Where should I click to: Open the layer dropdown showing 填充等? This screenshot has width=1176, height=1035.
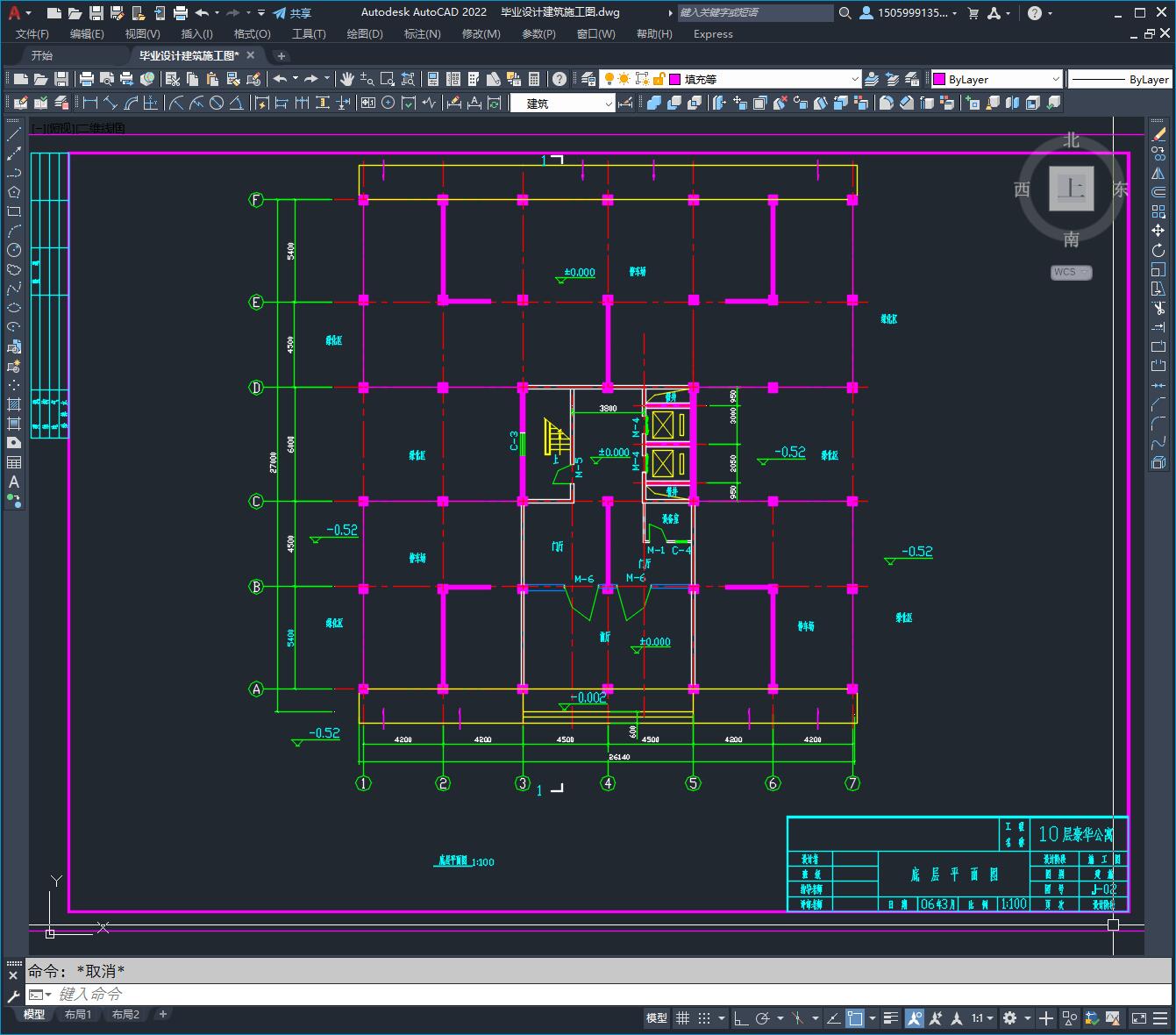731,79
